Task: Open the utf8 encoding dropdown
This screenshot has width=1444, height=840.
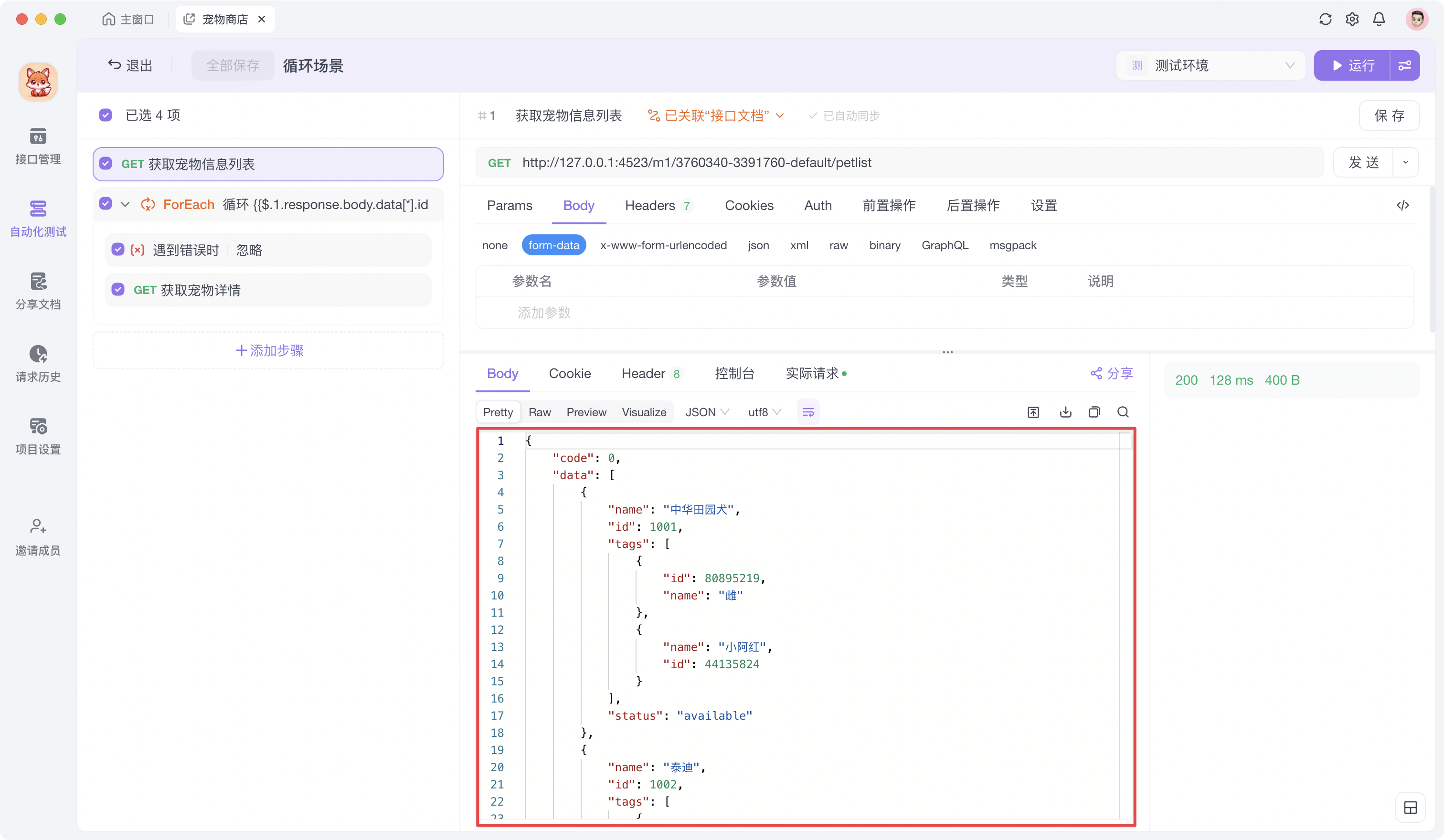Action: point(764,412)
